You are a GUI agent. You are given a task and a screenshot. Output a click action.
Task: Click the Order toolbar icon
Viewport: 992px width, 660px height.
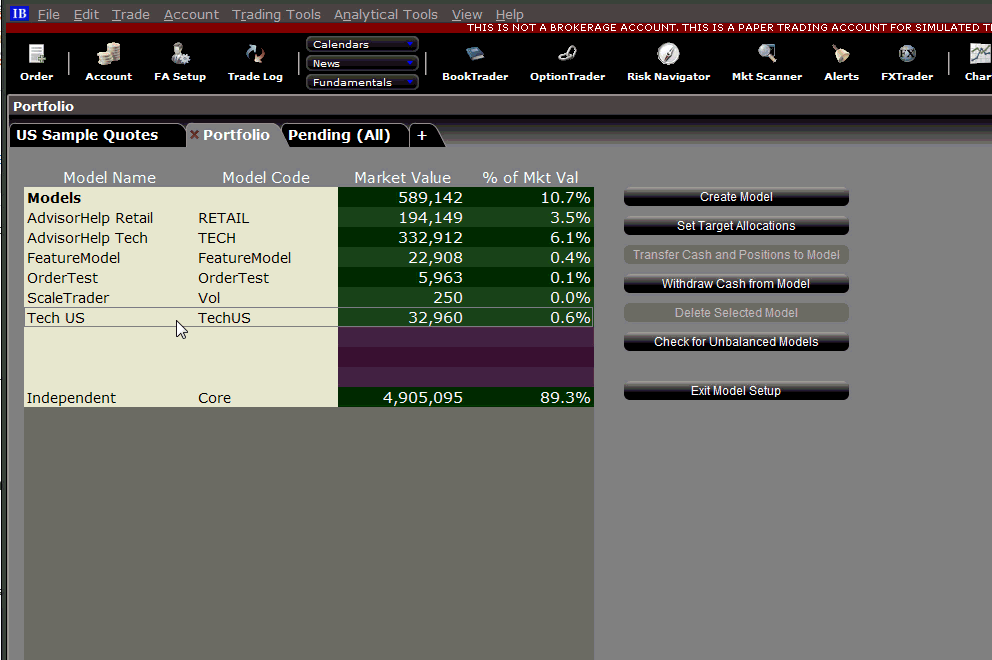(x=37, y=62)
